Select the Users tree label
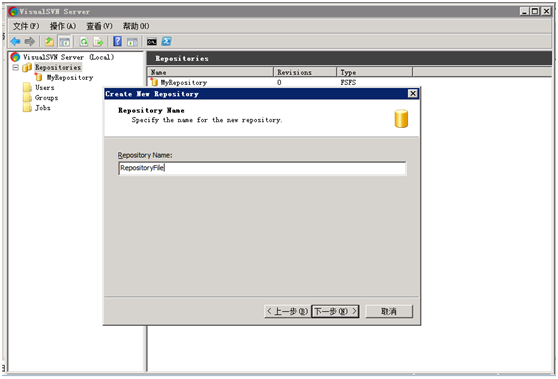 45,88
